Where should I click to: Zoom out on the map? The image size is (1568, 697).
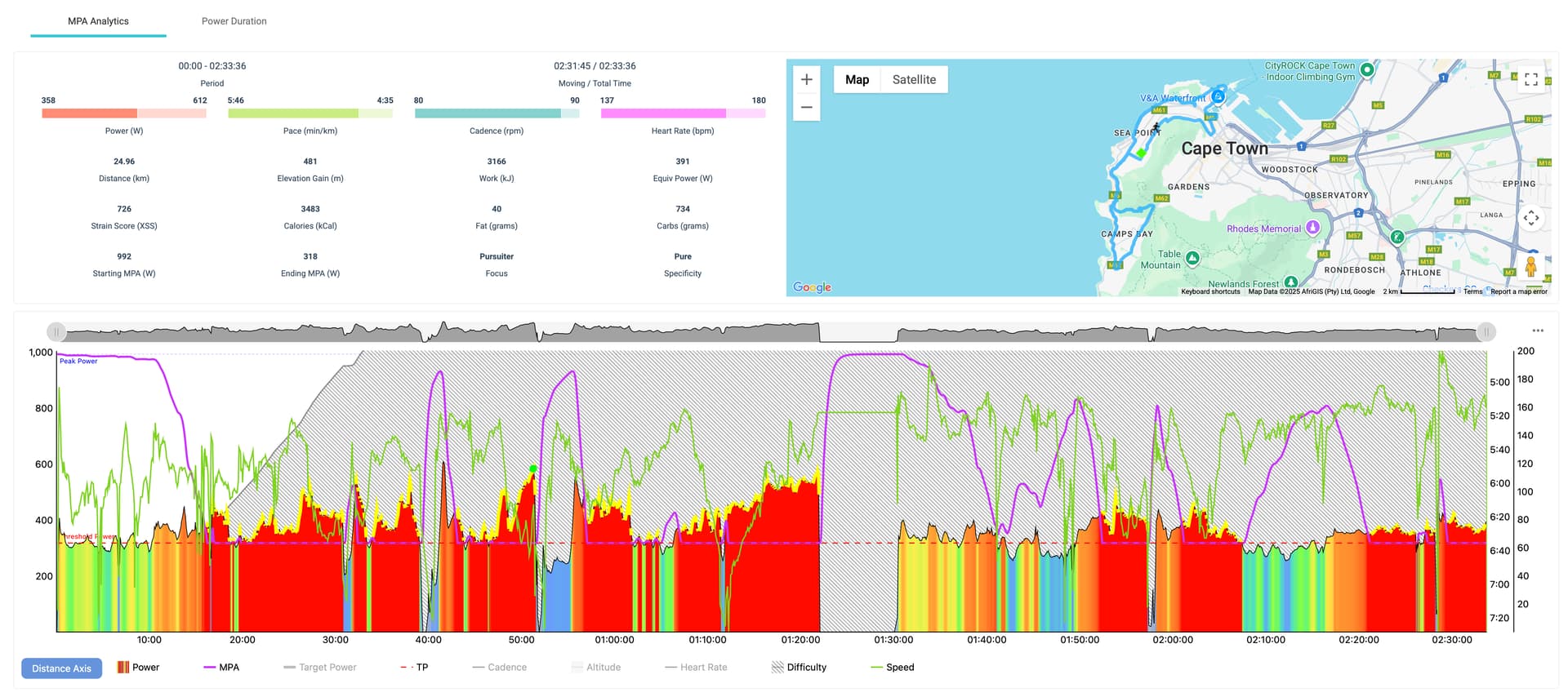click(x=806, y=107)
